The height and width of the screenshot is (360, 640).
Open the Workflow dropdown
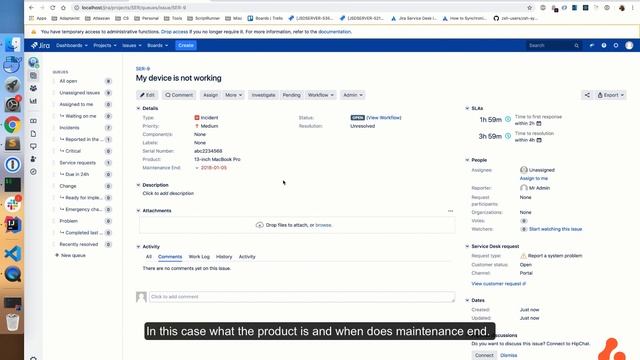click(x=321, y=95)
